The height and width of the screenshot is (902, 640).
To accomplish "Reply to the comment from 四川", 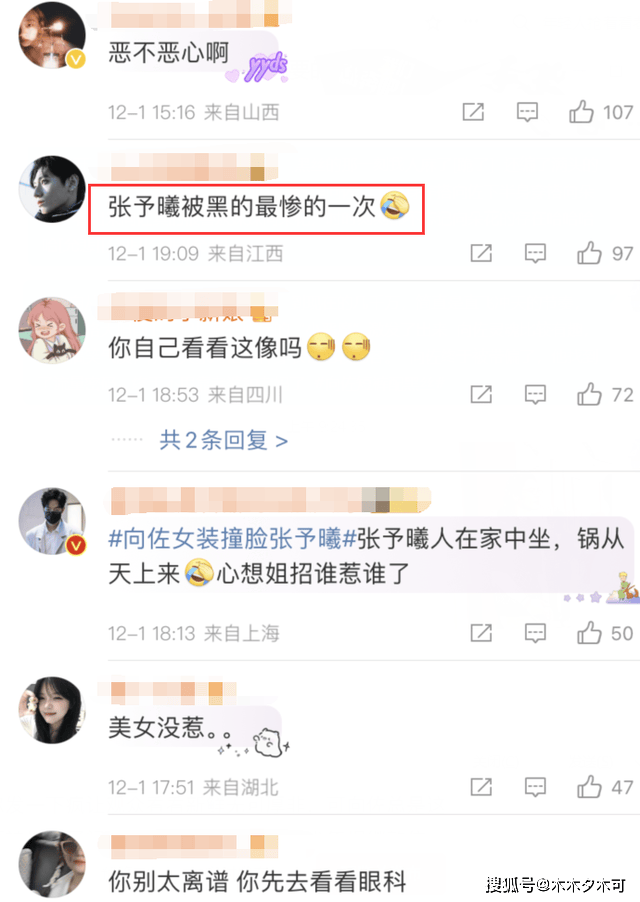I will (x=535, y=395).
